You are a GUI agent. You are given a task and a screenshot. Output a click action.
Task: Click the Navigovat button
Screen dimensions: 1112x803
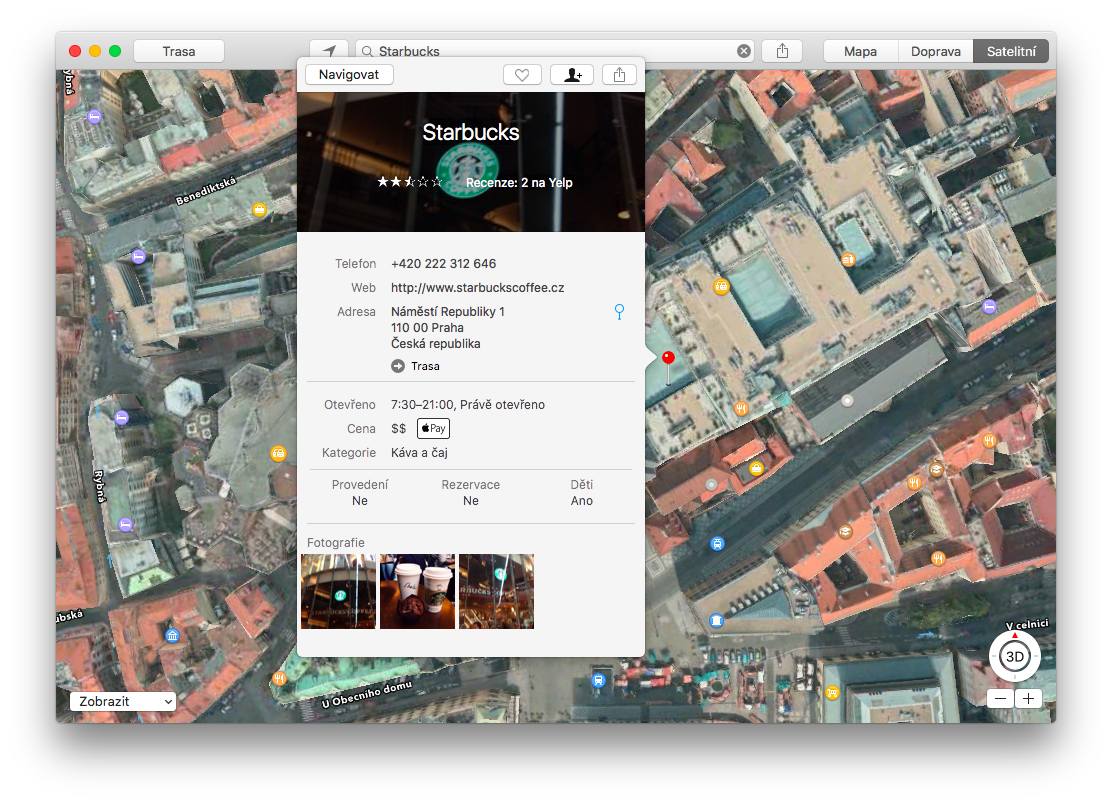[x=349, y=75]
